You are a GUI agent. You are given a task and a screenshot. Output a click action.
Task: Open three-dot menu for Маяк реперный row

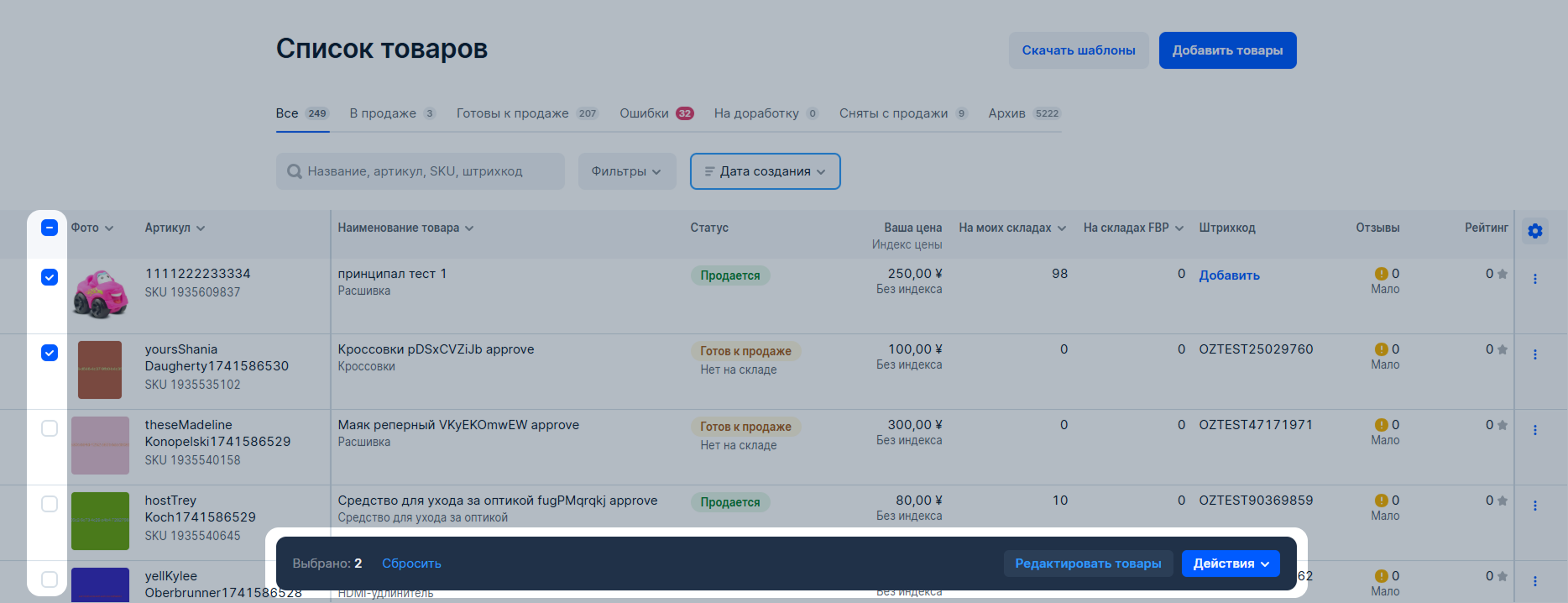[x=1535, y=430]
